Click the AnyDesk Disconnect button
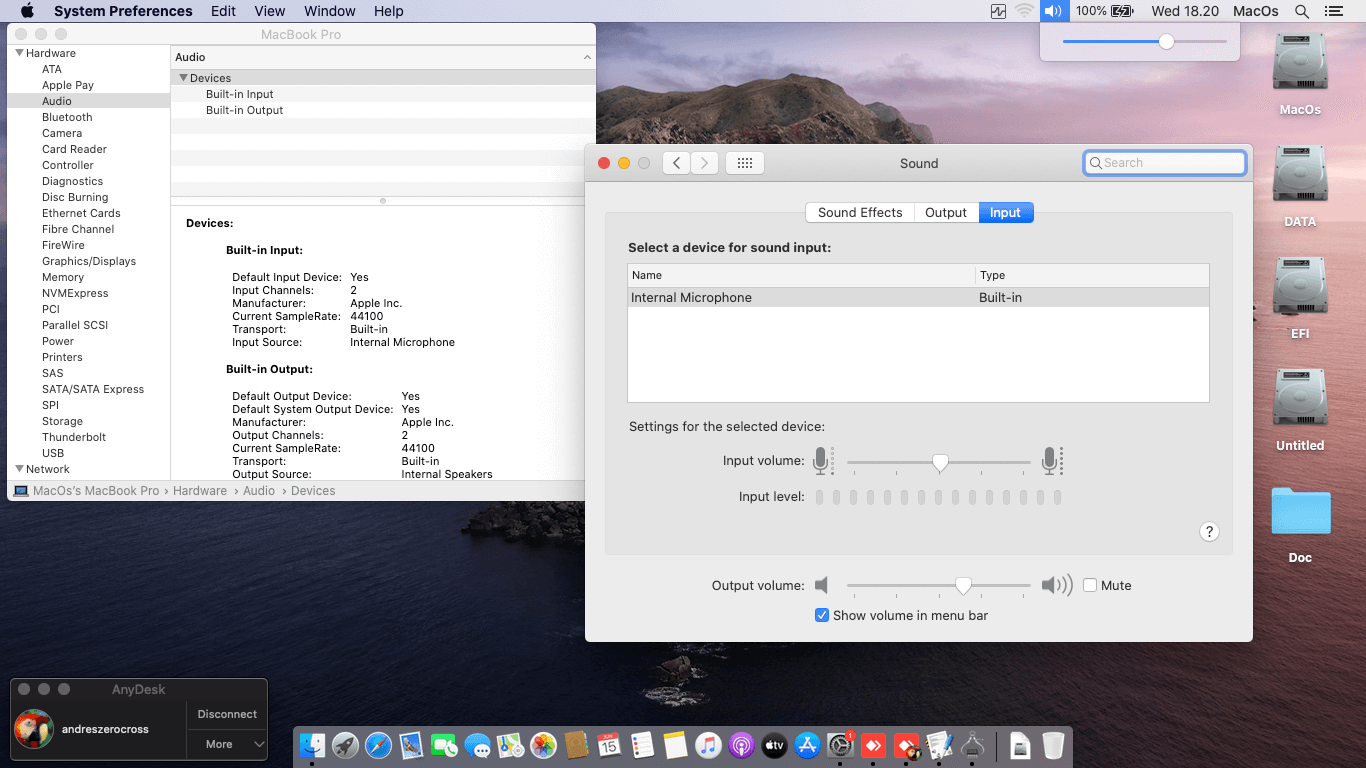The image size is (1366, 768). tap(227, 714)
